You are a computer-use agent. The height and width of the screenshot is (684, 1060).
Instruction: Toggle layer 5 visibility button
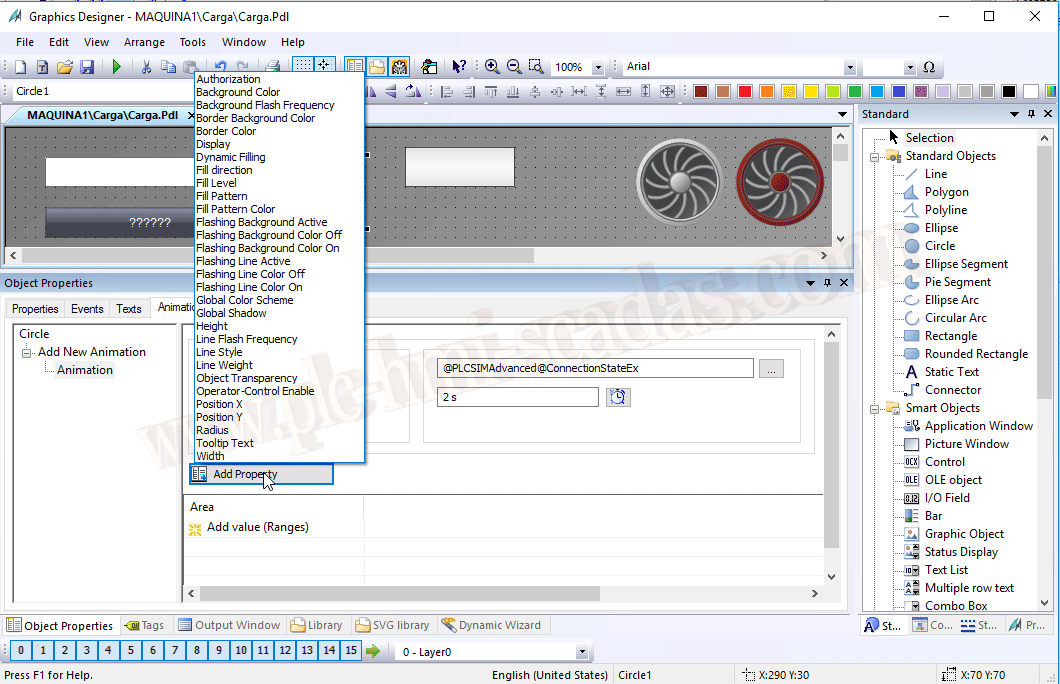(x=130, y=651)
